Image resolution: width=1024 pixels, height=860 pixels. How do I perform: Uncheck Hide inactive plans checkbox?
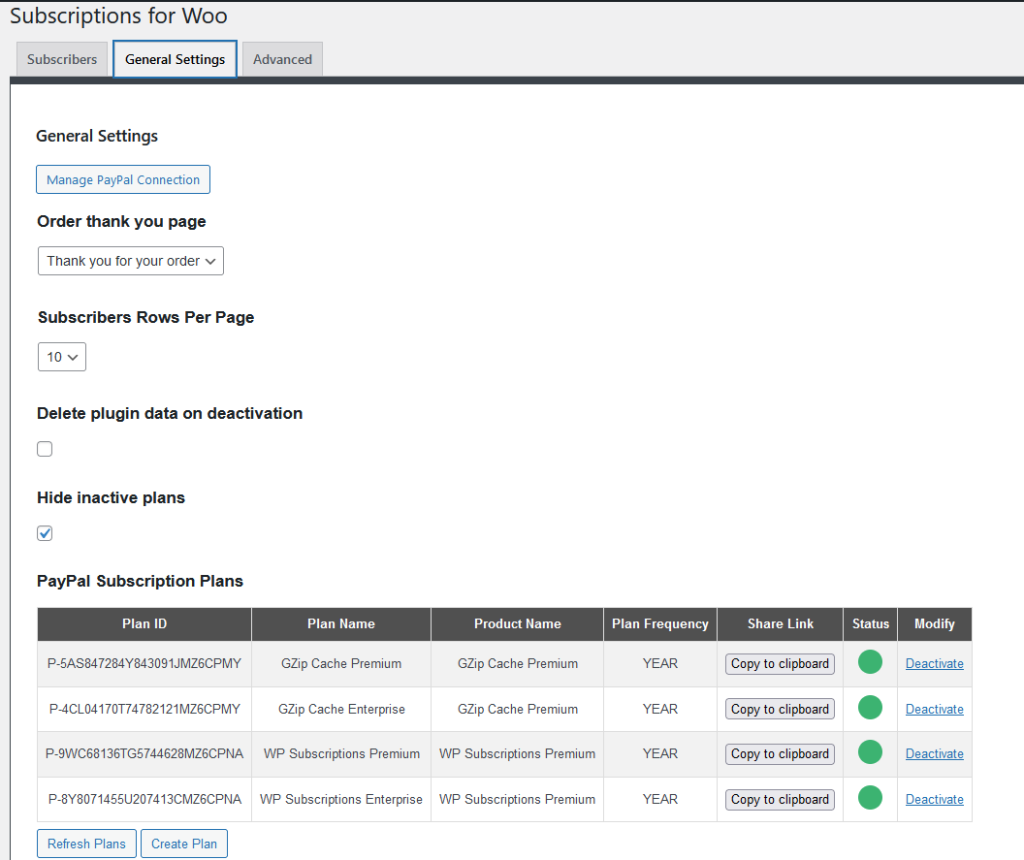tap(44, 534)
